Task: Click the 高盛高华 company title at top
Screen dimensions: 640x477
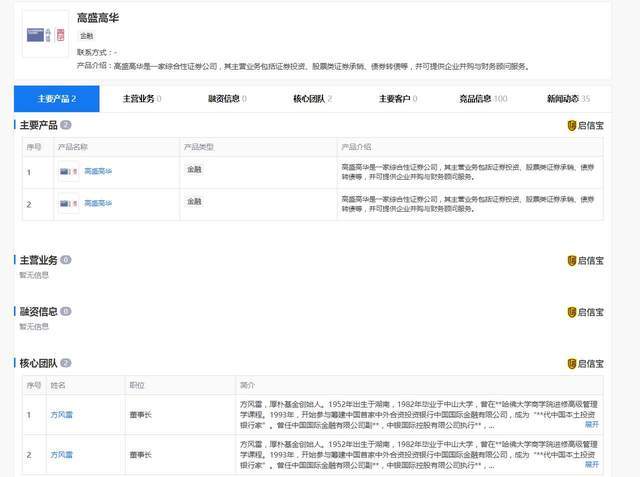Action: [98, 18]
